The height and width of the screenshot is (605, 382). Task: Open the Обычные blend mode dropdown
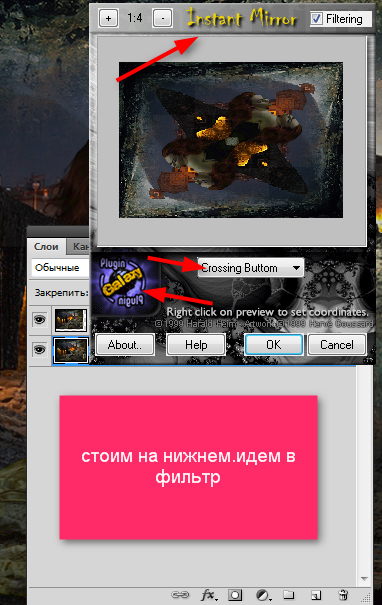coord(59,267)
